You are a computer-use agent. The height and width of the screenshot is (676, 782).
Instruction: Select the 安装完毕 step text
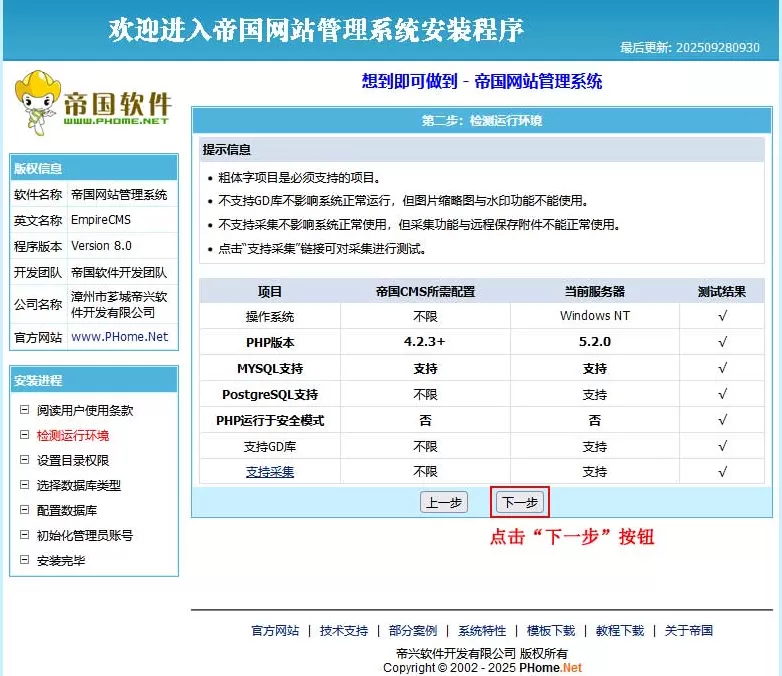(x=61, y=560)
